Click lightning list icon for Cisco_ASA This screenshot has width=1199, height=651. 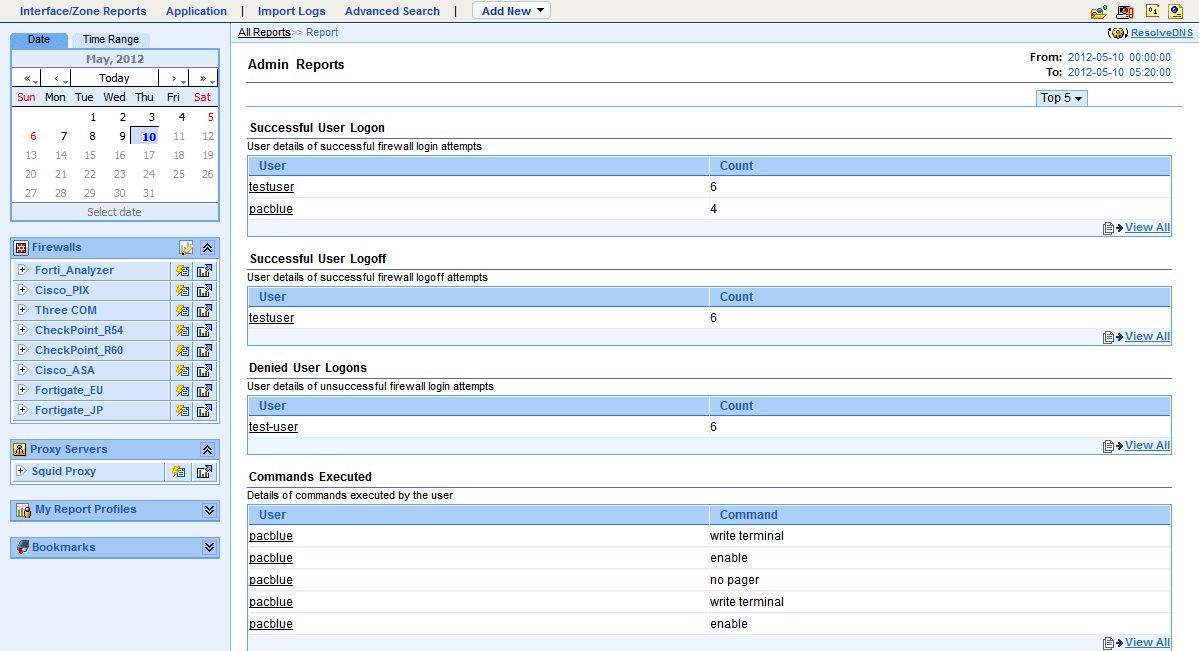[x=182, y=370]
